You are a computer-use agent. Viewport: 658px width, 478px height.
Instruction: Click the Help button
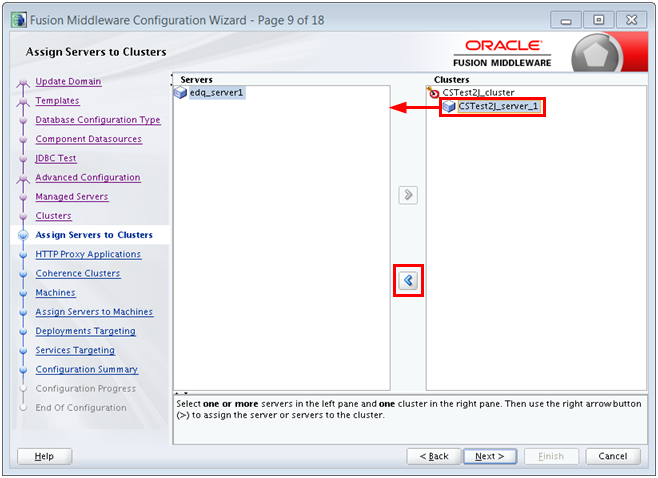tap(44, 456)
